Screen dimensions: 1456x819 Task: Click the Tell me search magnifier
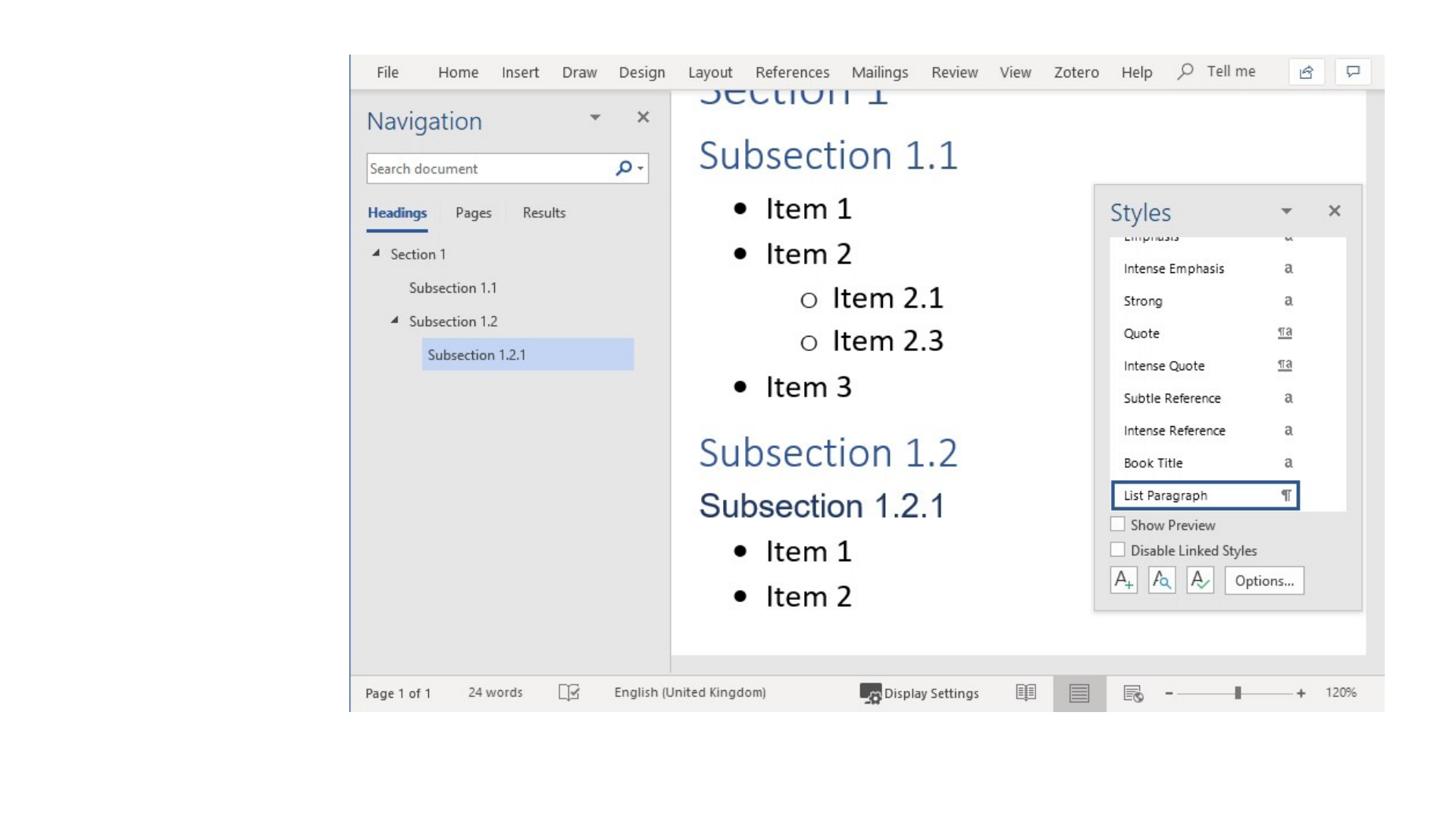coord(1185,71)
